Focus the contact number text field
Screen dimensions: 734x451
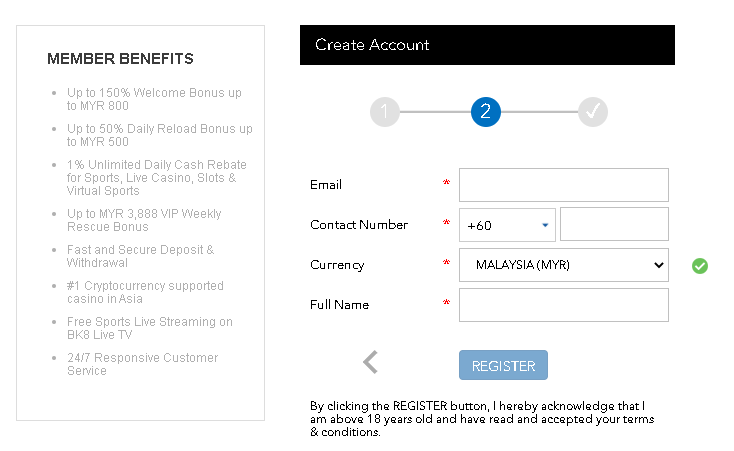pyautogui.click(x=614, y=224)
